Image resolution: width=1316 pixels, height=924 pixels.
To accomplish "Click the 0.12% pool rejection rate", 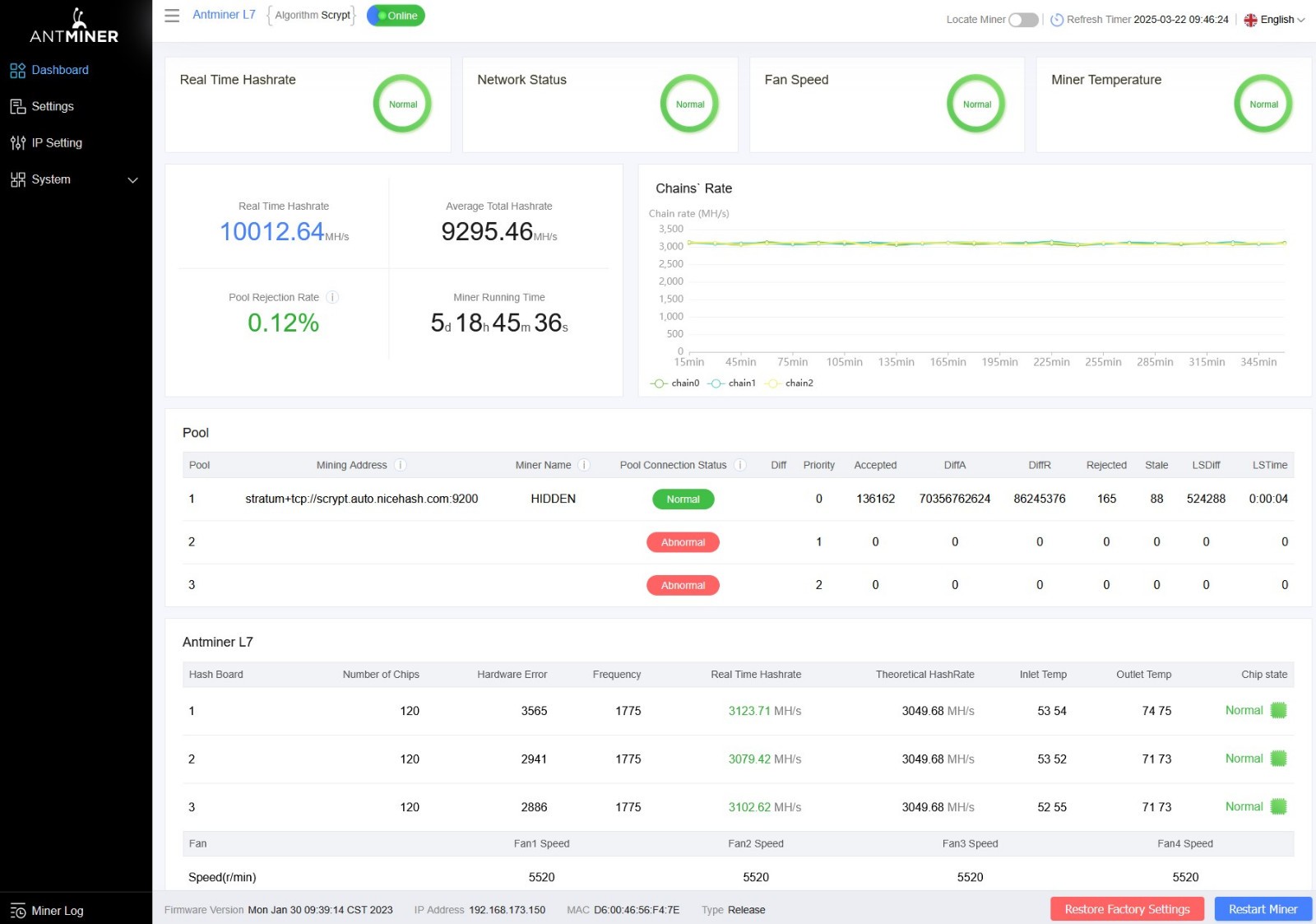I will [283, 323].
